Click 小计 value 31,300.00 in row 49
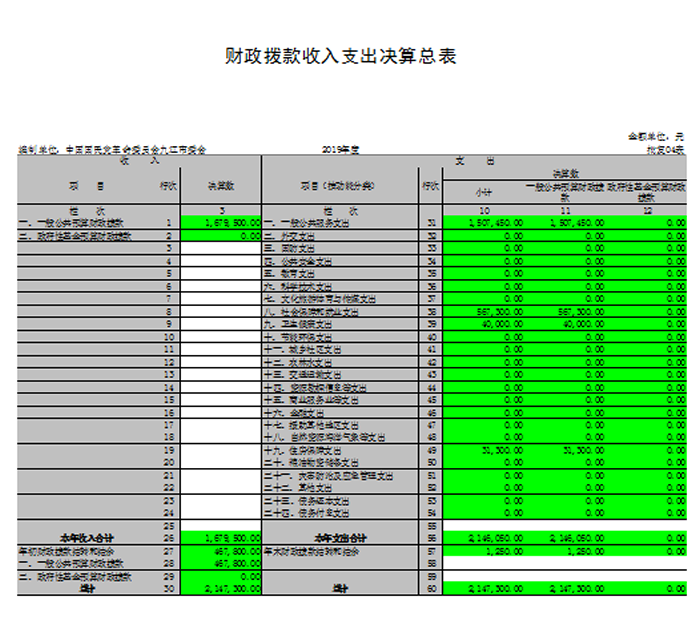The image size is (700, 629). tap(484, 450)
